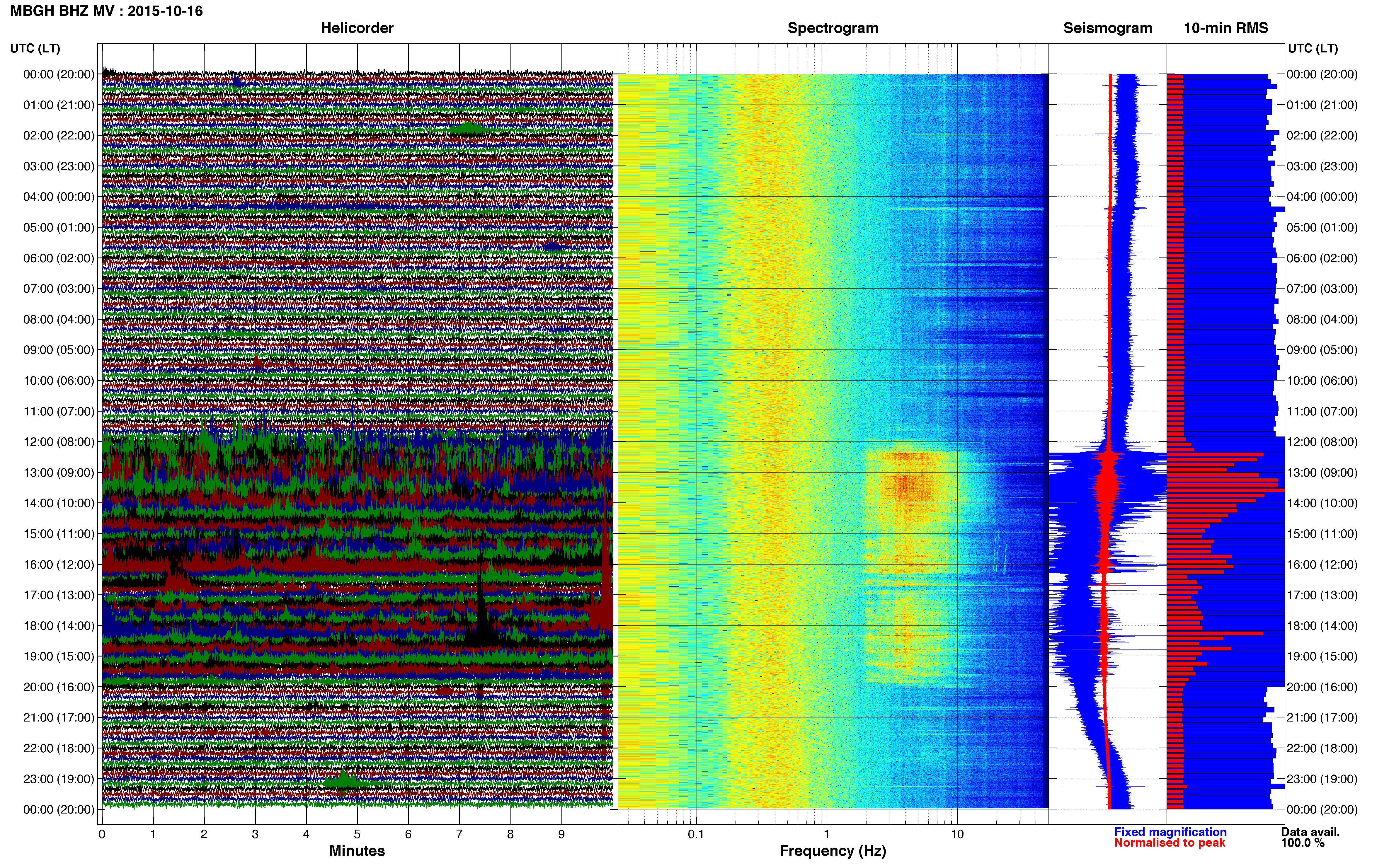Image resolution: width=1389 pixels, height=868 pixels.
Task: Click right time label '06:00 (02:00)'
Action: point(1322,258)
